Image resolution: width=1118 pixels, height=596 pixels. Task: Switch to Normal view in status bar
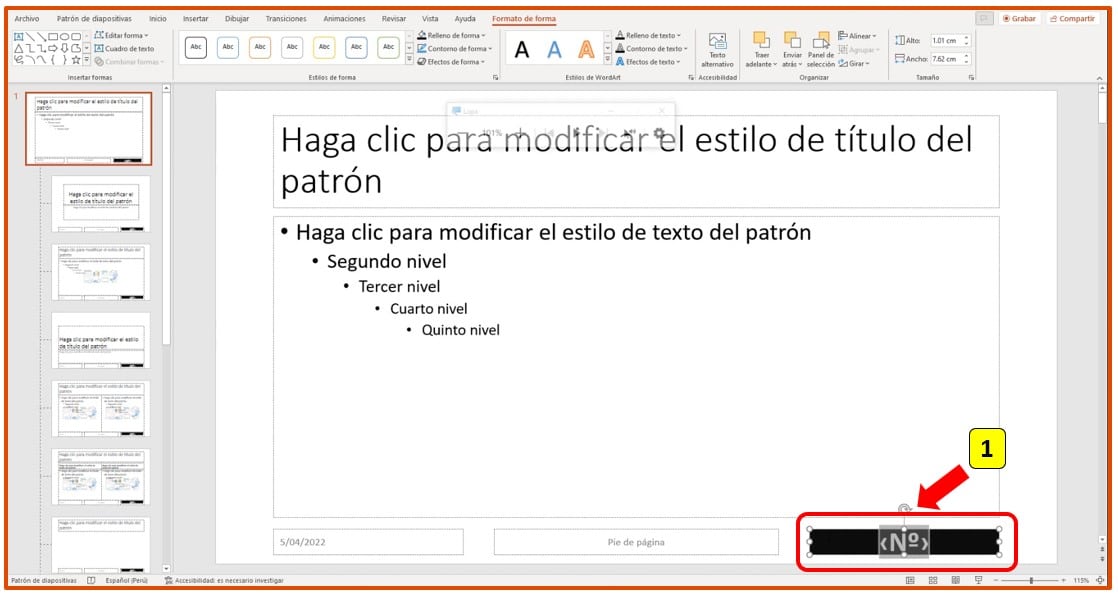coord(910,579)
